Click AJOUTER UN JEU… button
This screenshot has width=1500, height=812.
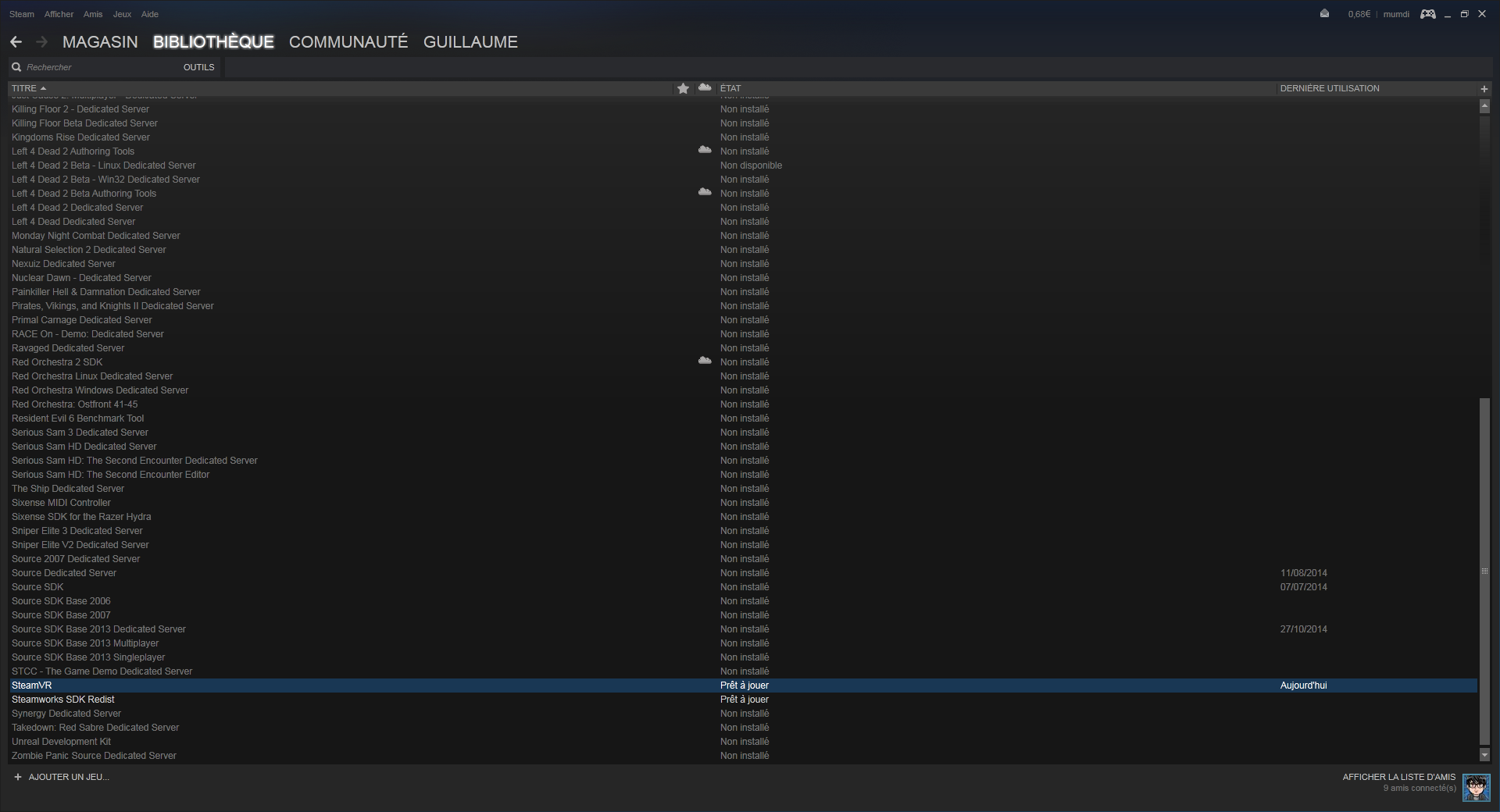(x=69, y=777)
